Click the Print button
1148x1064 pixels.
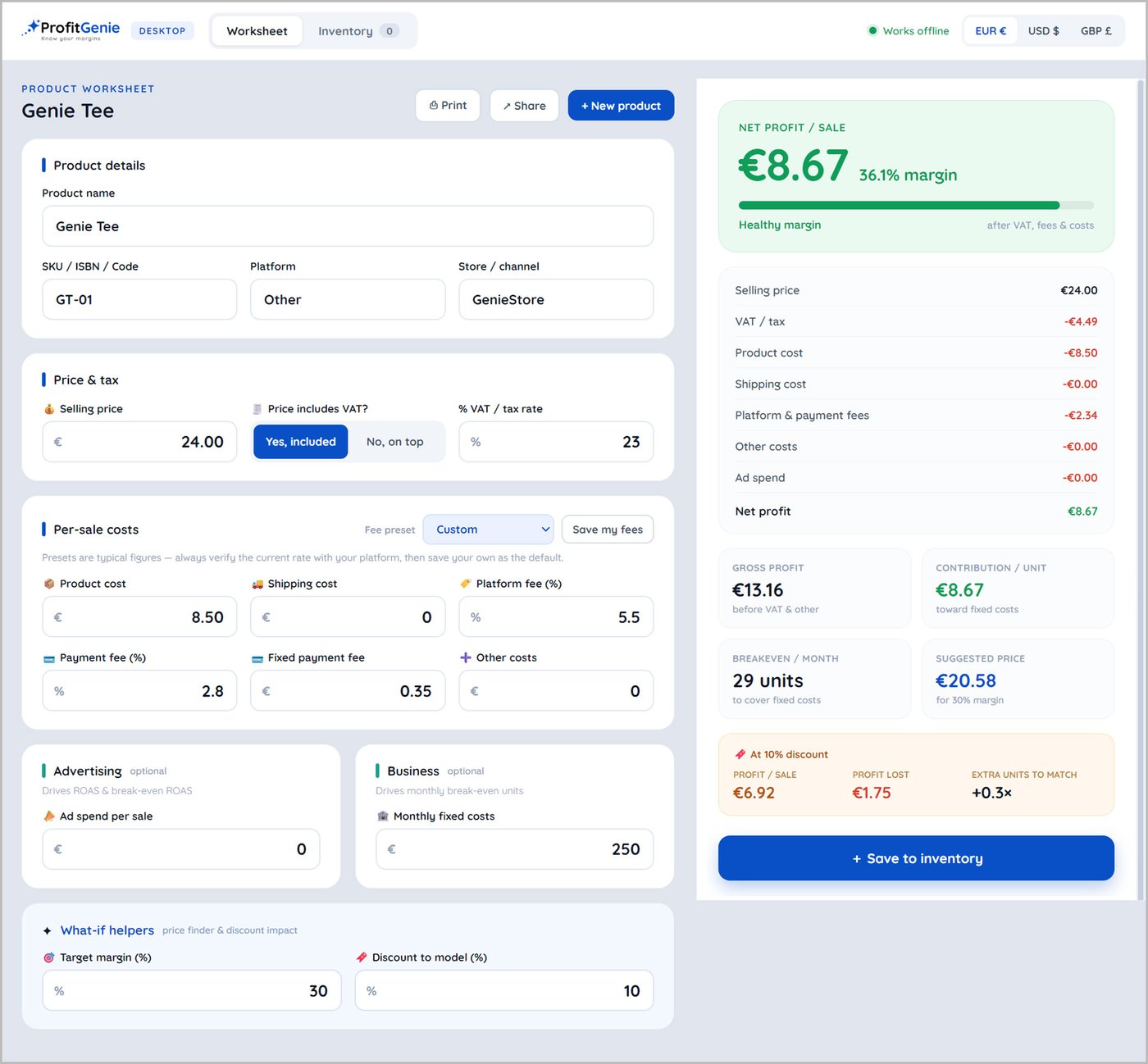(448, 106)
